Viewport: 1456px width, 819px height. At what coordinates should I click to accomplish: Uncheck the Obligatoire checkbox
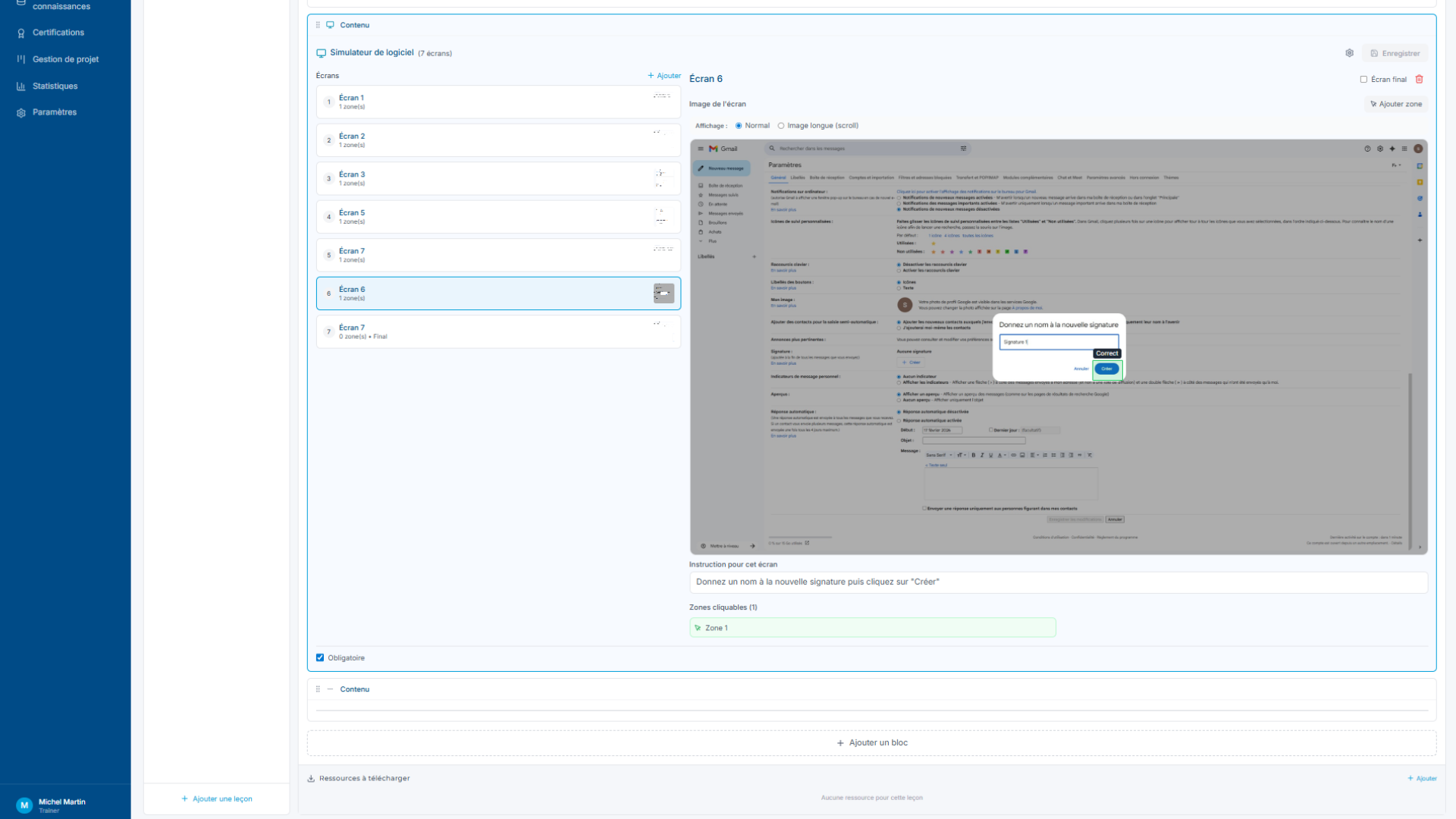(x=320, y=657)
